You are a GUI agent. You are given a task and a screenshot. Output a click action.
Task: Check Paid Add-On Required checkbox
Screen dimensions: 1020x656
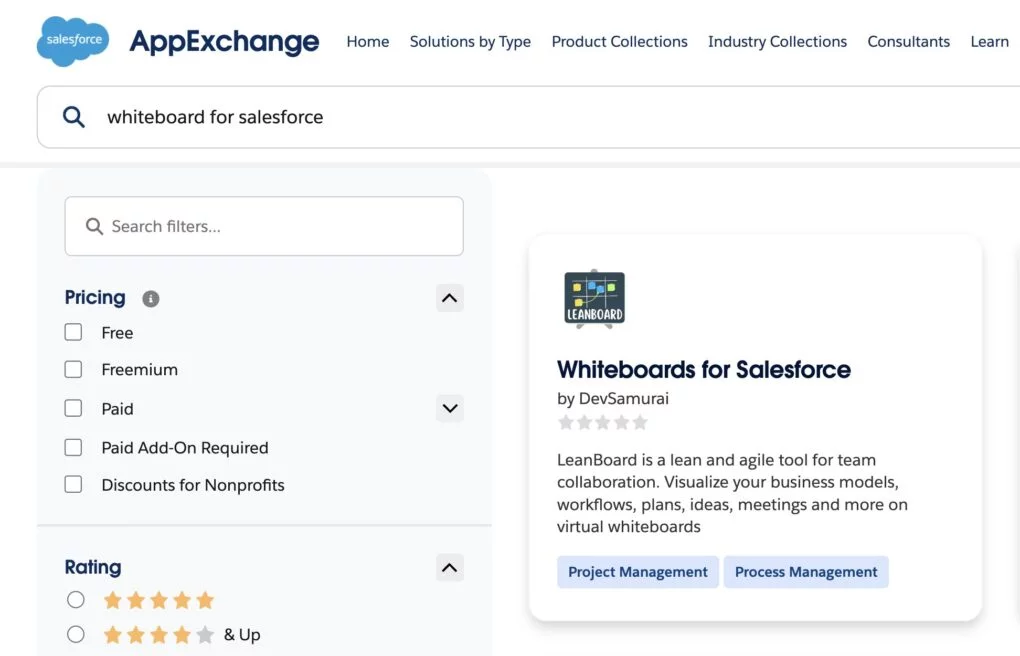point(74,448)
